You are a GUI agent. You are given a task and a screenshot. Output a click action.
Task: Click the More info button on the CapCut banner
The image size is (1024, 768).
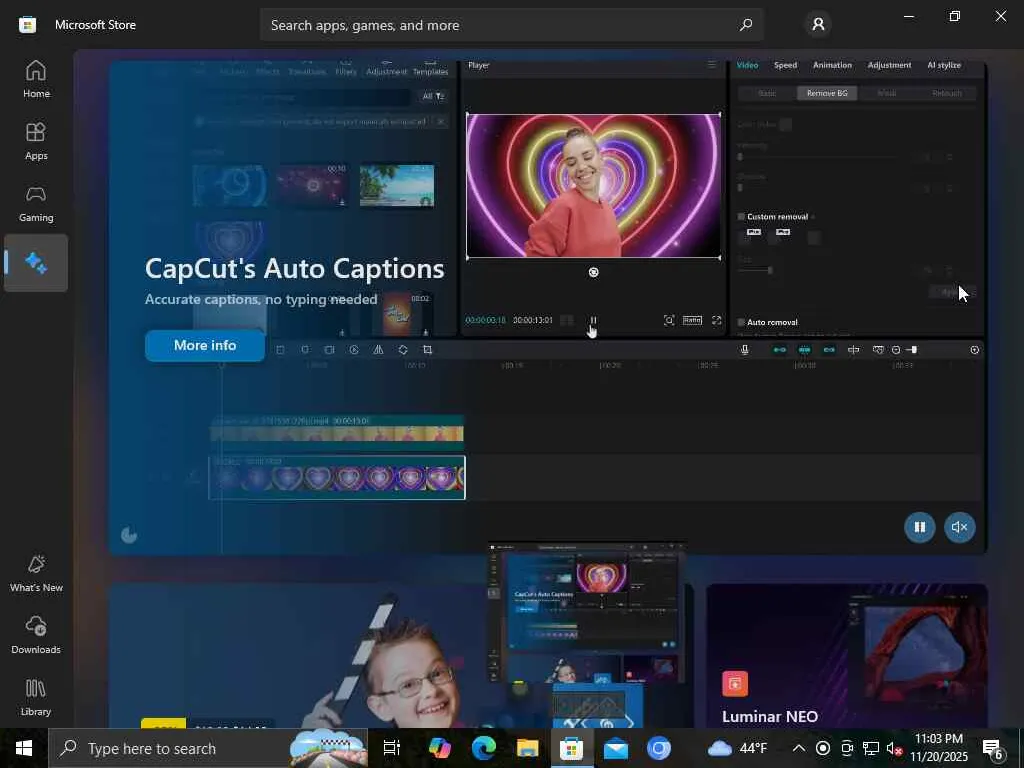coord(204,345)
